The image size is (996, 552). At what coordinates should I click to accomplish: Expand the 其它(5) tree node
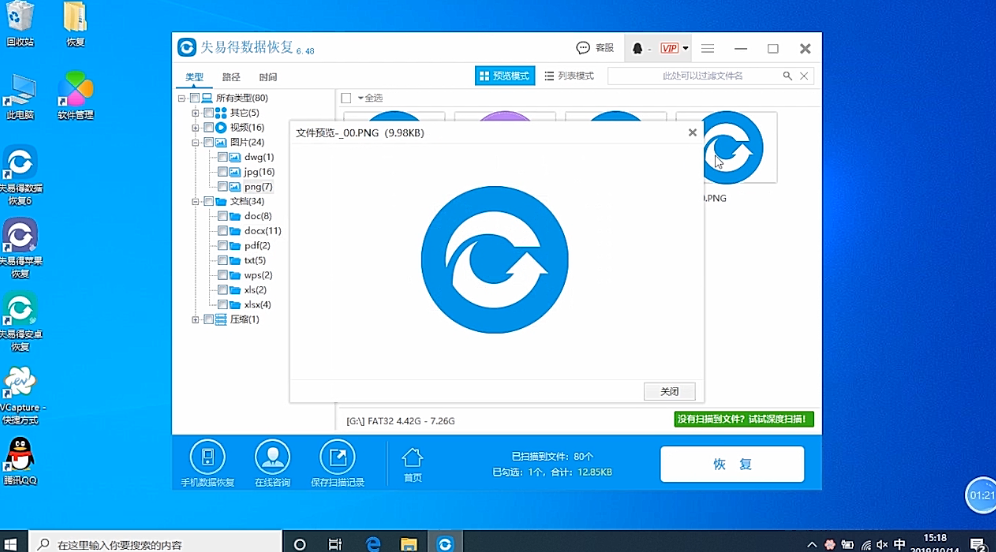point(196,113)
